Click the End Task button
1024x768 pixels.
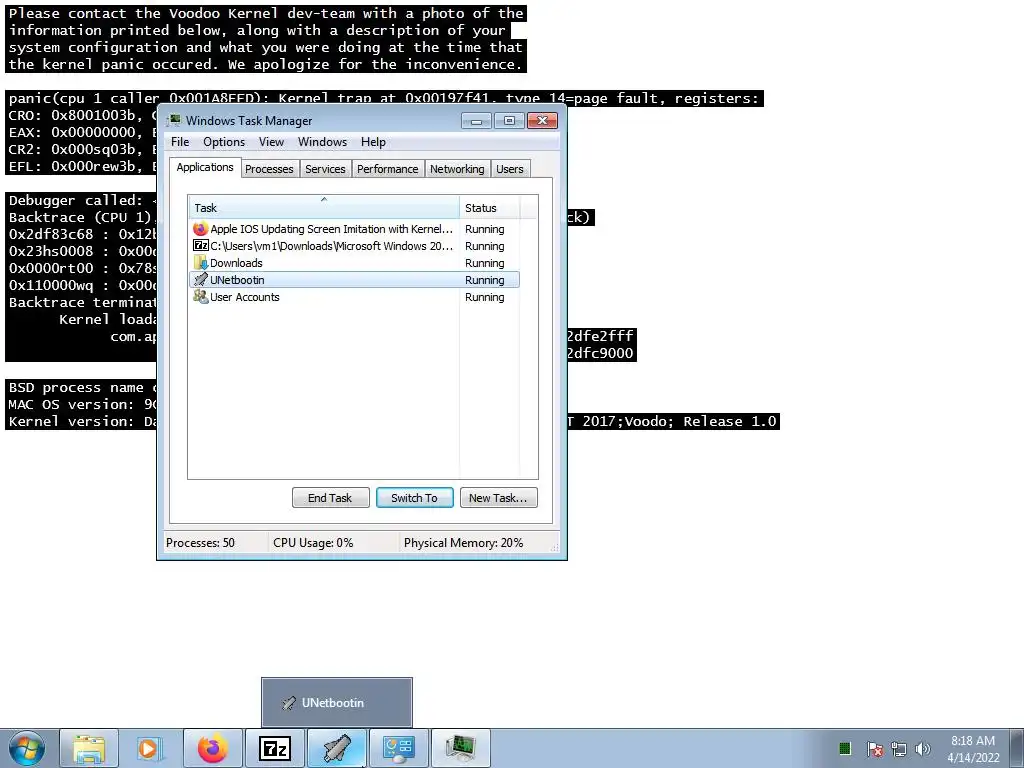click(330, 498)
